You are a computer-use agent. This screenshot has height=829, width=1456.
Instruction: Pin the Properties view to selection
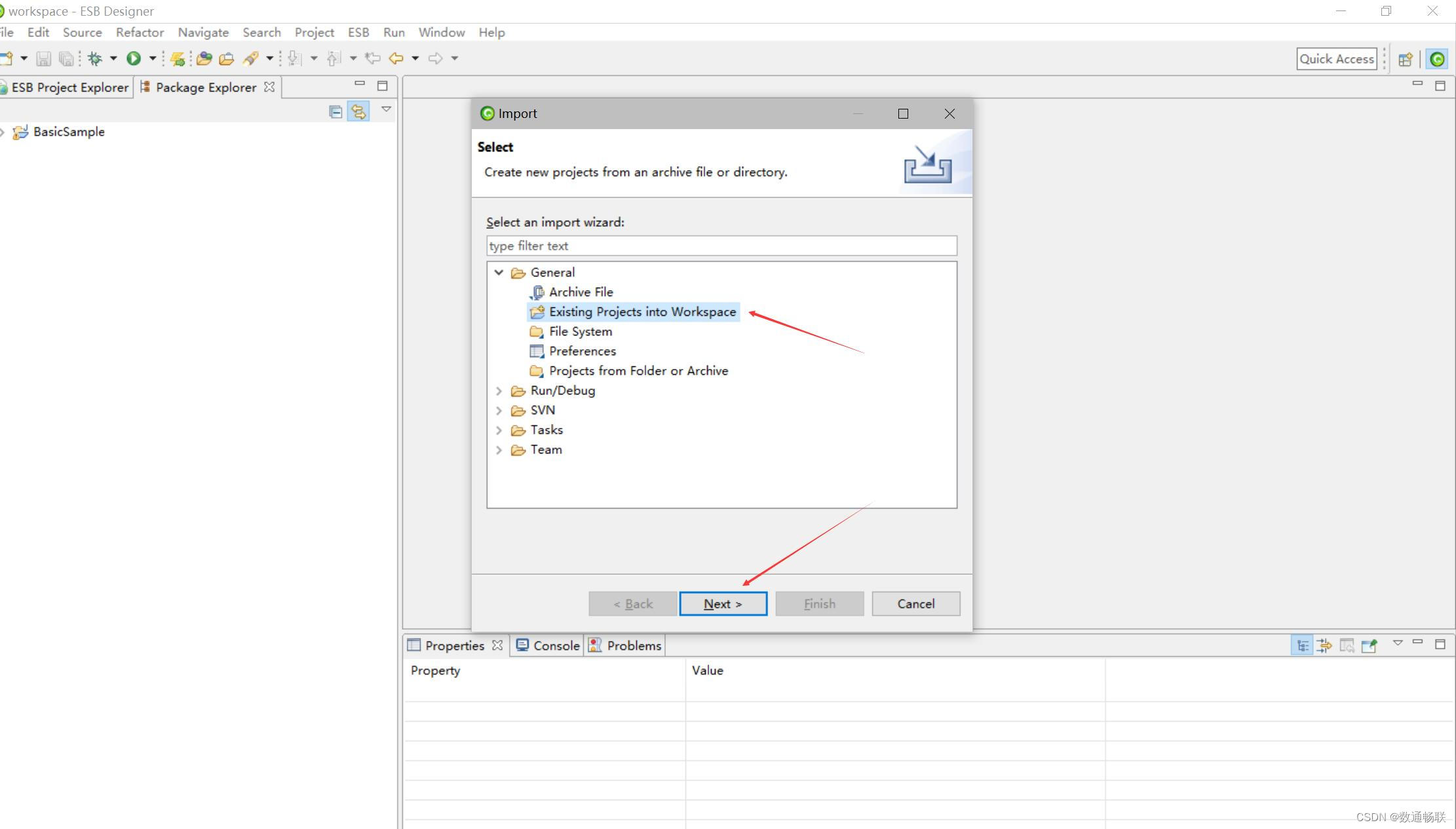pyautogui.click(x=1369, y=646)
